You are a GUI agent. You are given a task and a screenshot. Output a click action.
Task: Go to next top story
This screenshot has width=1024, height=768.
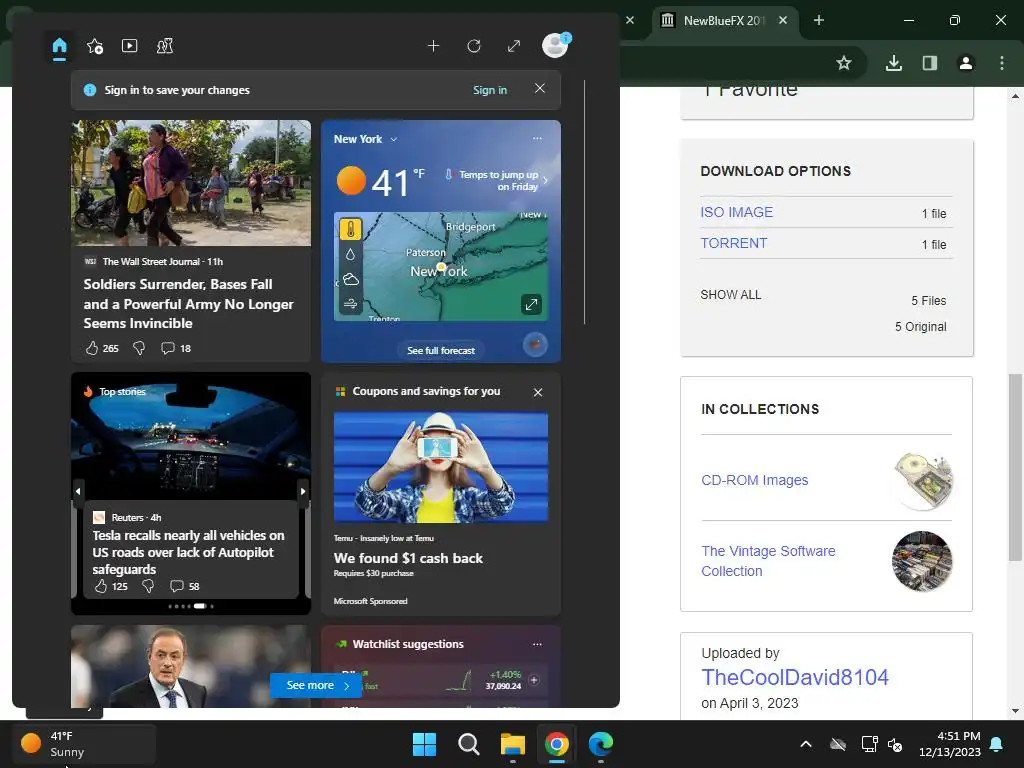click(x=303, y=491)
